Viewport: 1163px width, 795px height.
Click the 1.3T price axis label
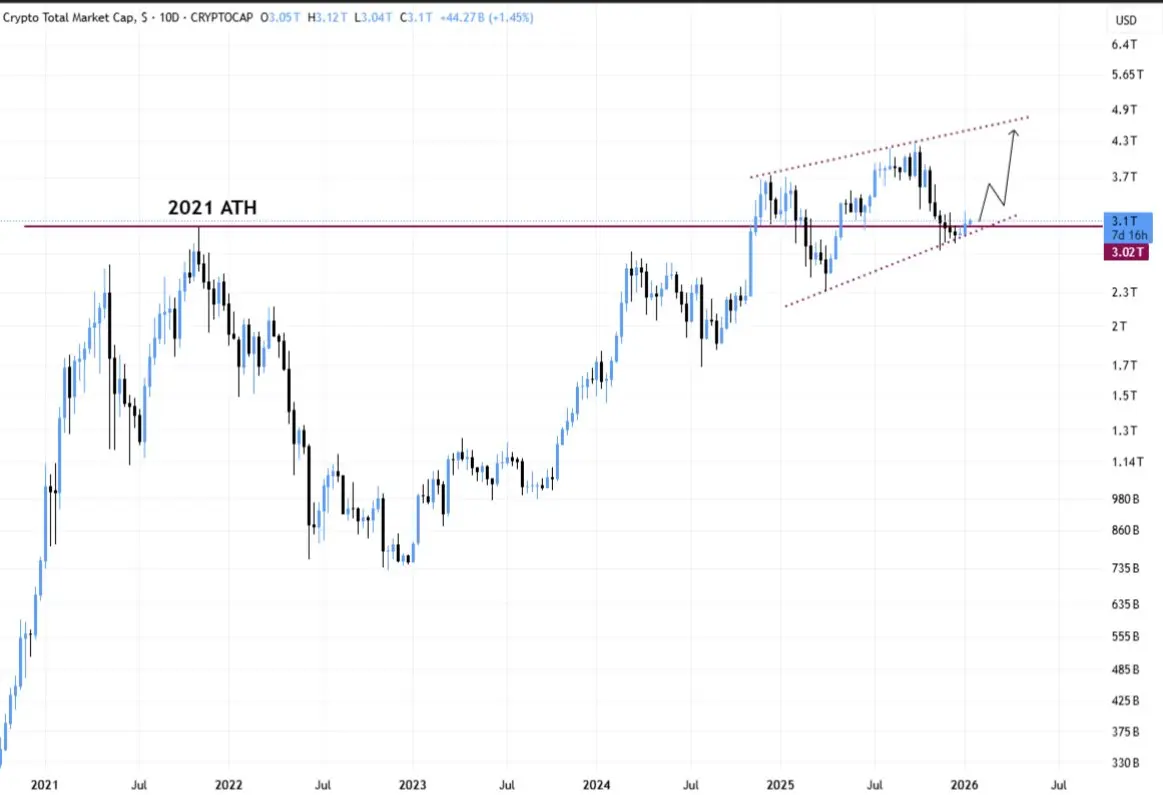coord(1124,431)
